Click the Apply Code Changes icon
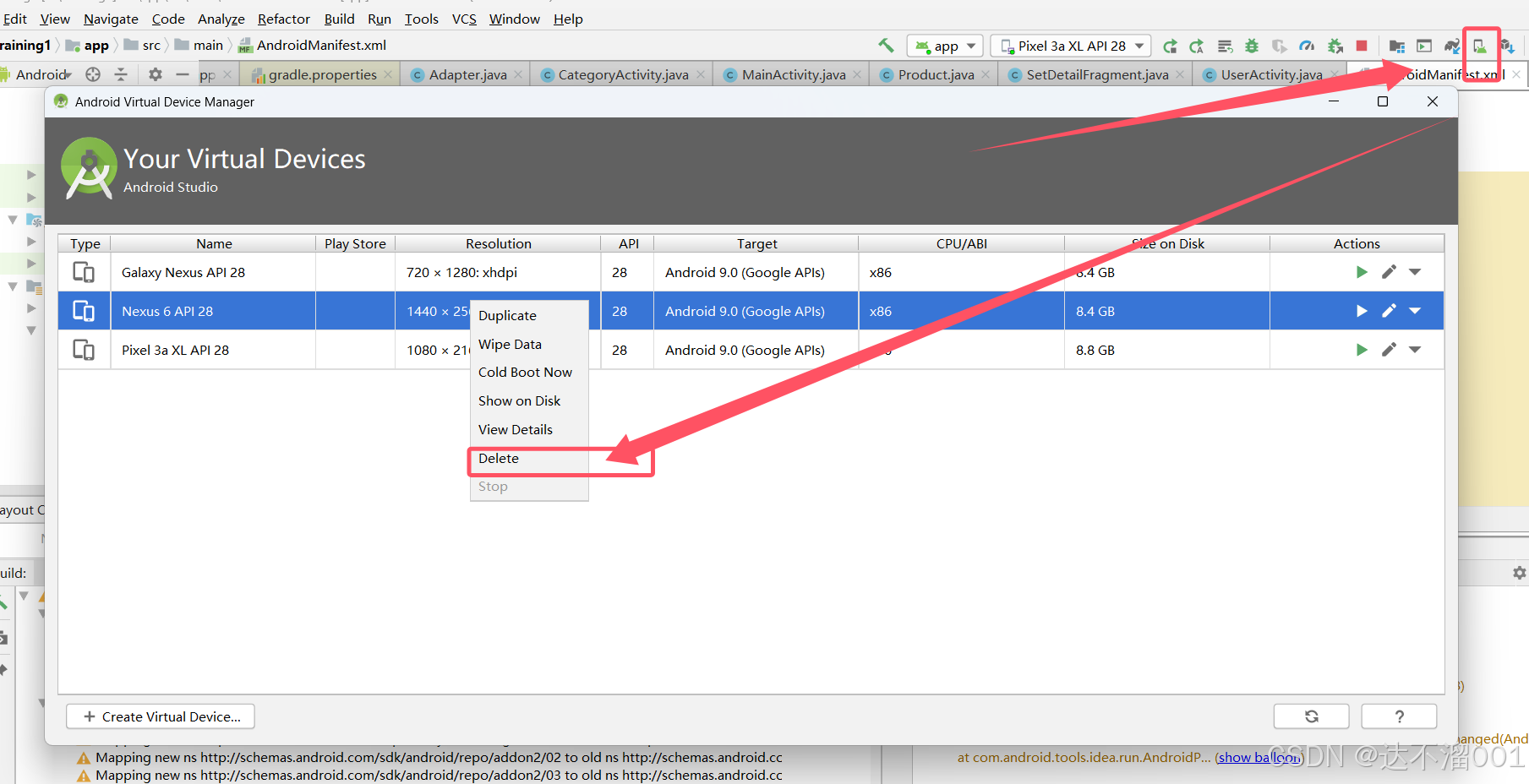The image size is (1529, 784). tap(1197, 46)
